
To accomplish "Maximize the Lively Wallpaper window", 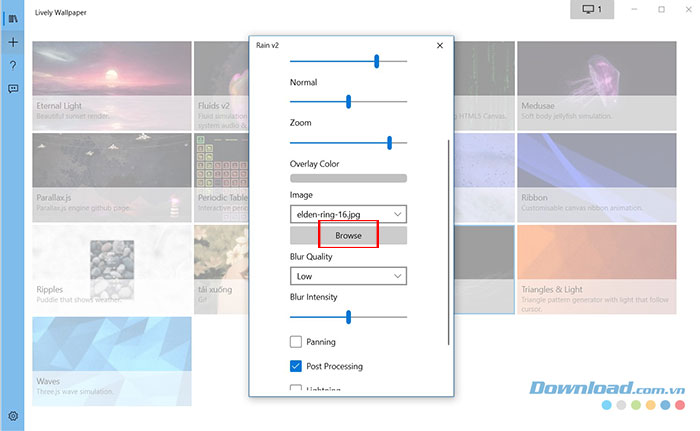I will pos(661,9).
